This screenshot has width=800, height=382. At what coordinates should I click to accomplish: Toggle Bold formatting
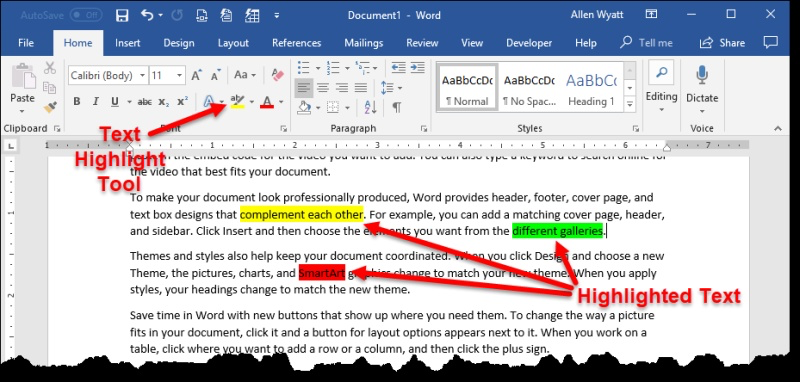[77, 101]
